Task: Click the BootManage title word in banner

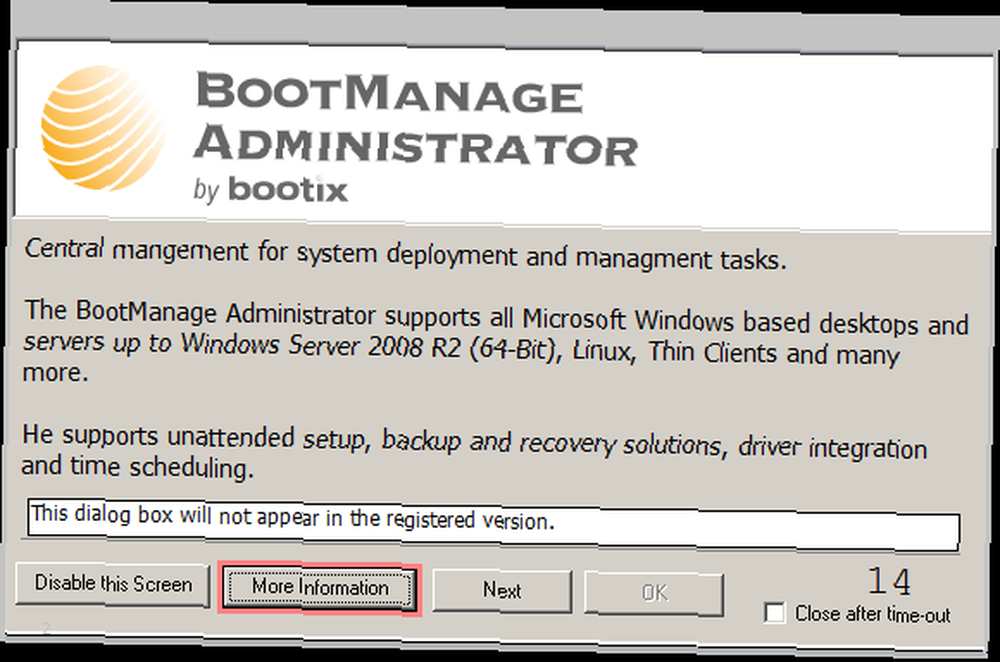Action: tap(389, 94)
